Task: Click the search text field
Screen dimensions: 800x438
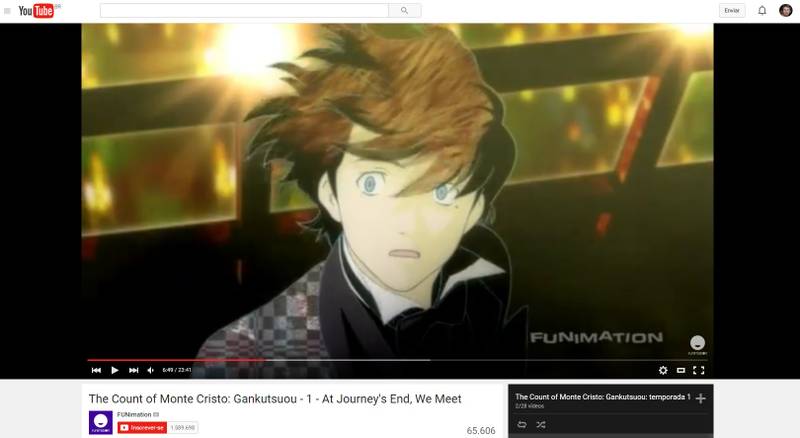Action: pos(244,10)
